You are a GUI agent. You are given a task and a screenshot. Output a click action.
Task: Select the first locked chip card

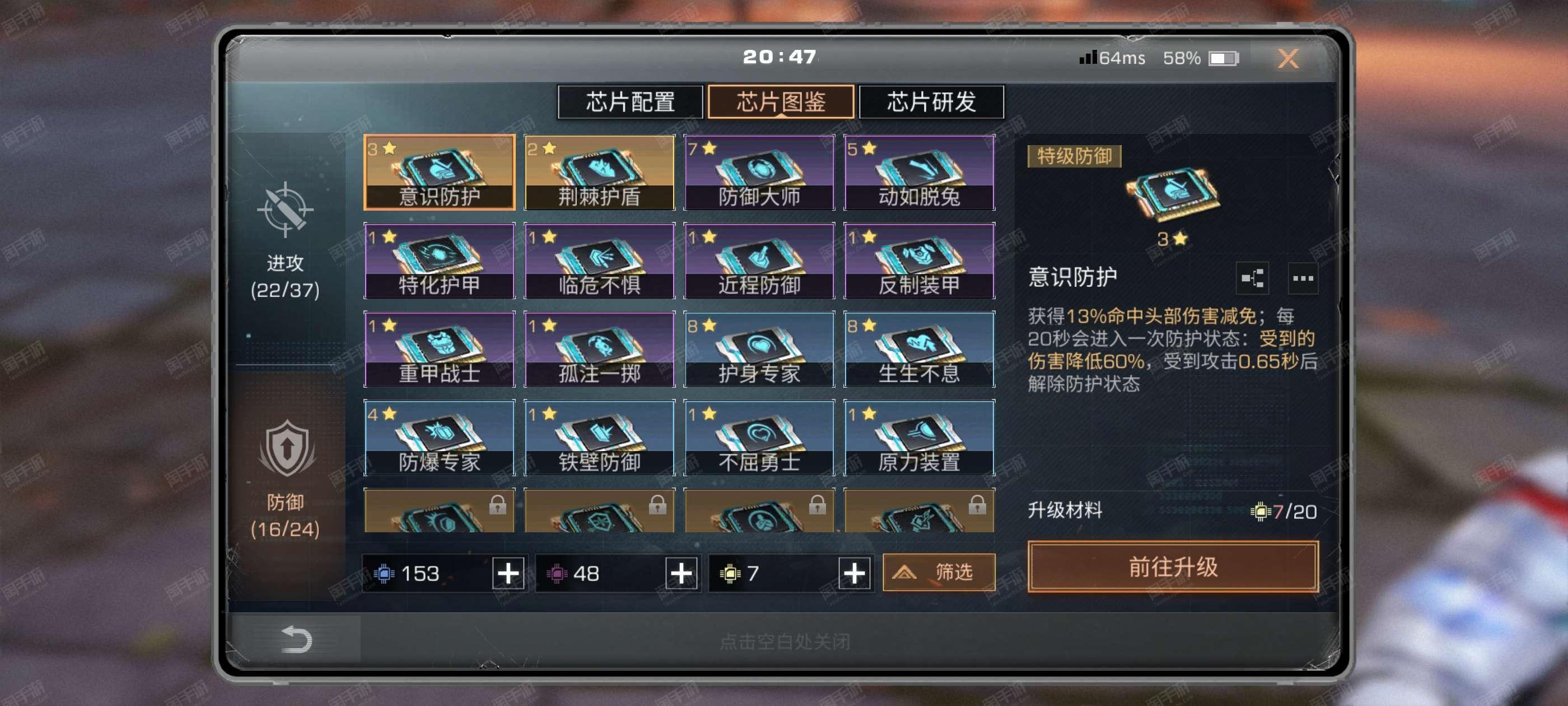pyautogui.click(x=440, y=510)
